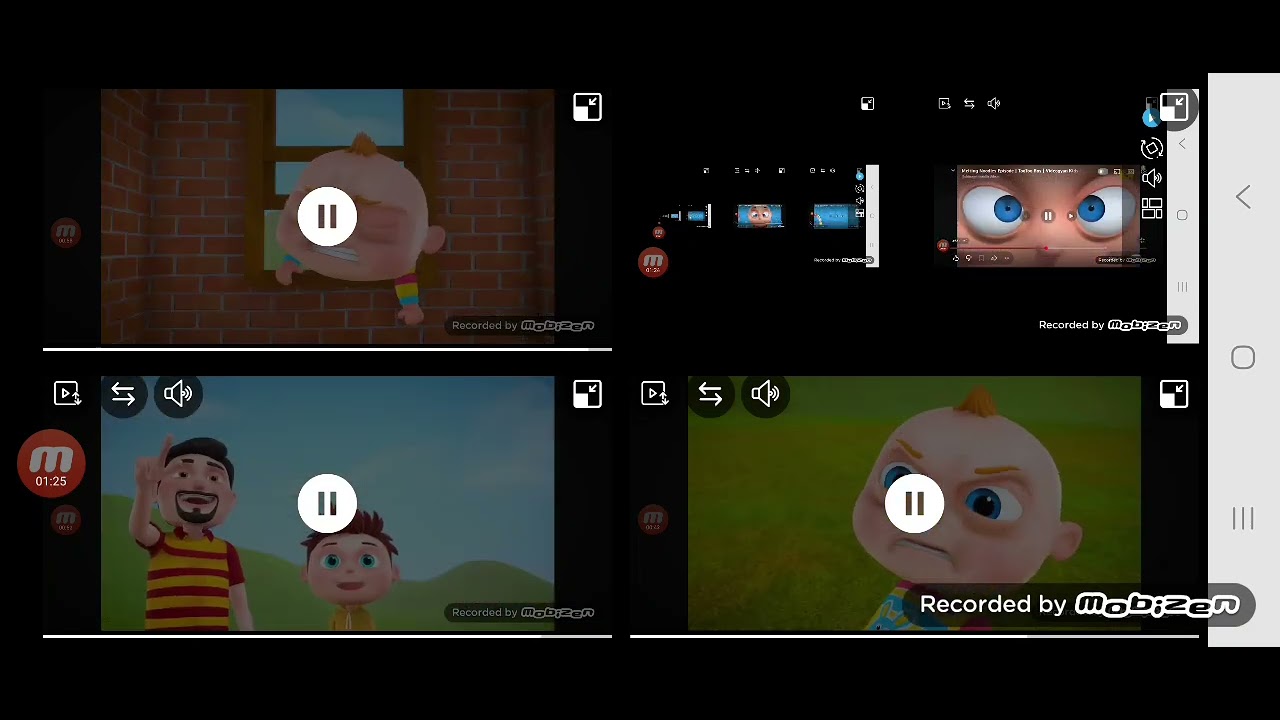Pause the top-left video pane
The width and height of the screenshot is (1280, 720).
327,216
